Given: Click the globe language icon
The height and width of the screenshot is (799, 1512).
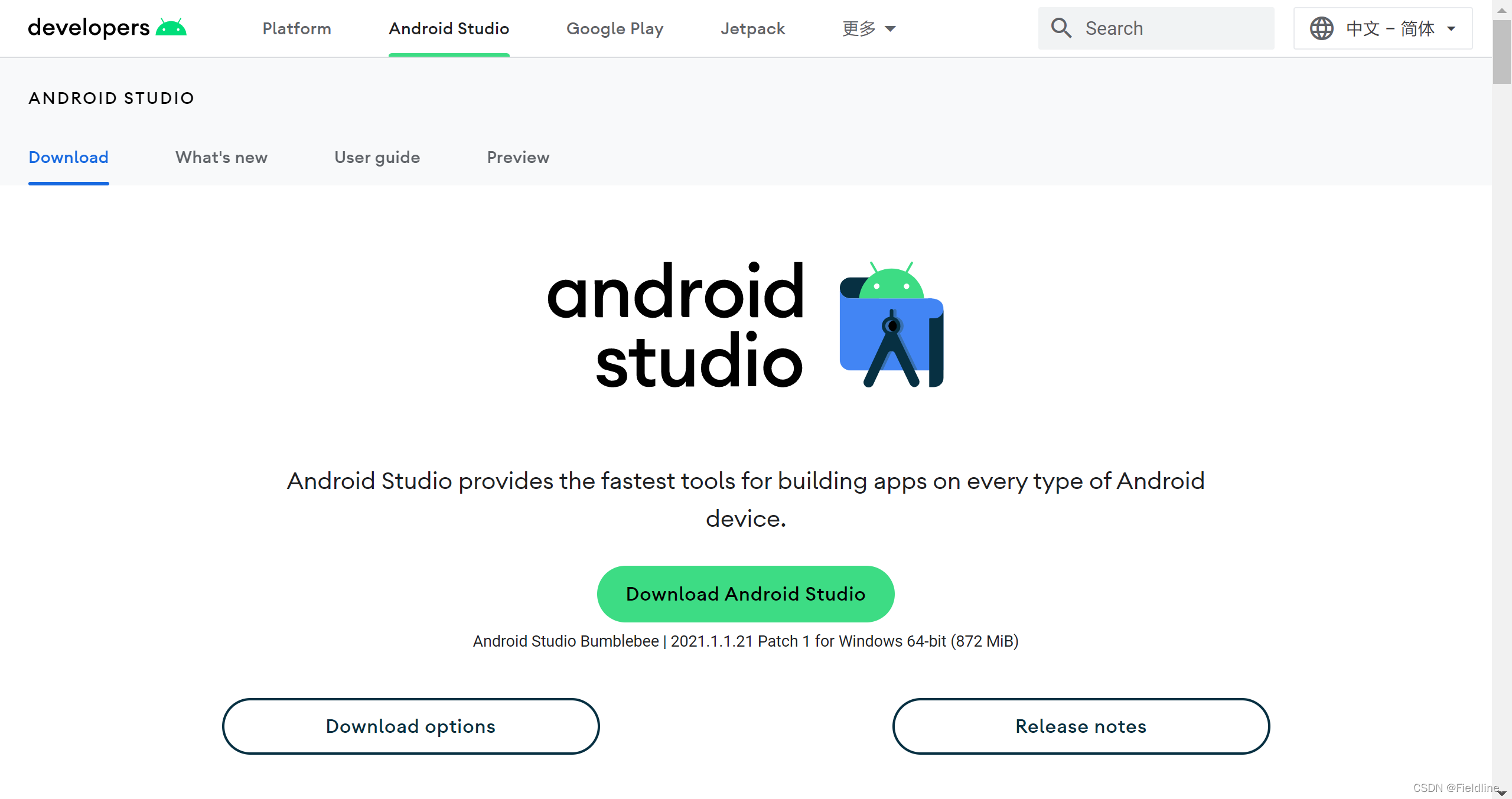Looking at the screenshot, I should (1322, 28).
